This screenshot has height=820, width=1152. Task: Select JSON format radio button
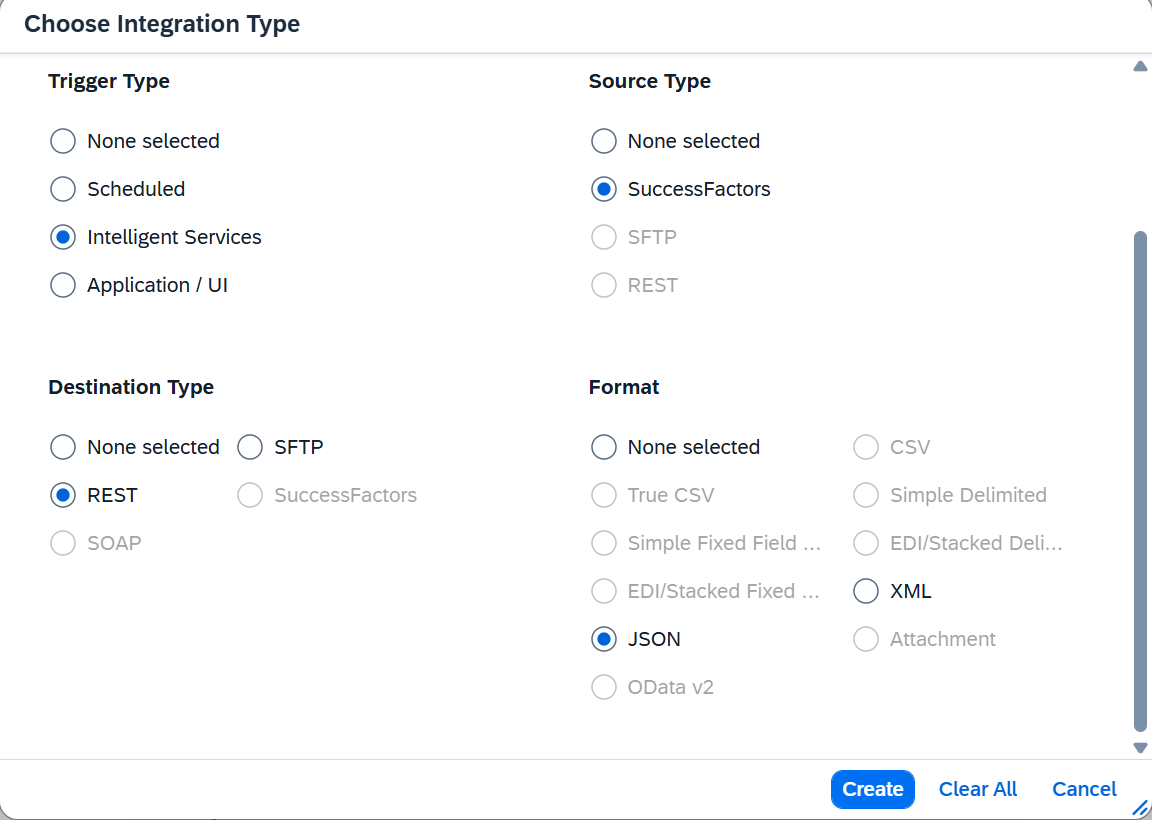(604, 639)
